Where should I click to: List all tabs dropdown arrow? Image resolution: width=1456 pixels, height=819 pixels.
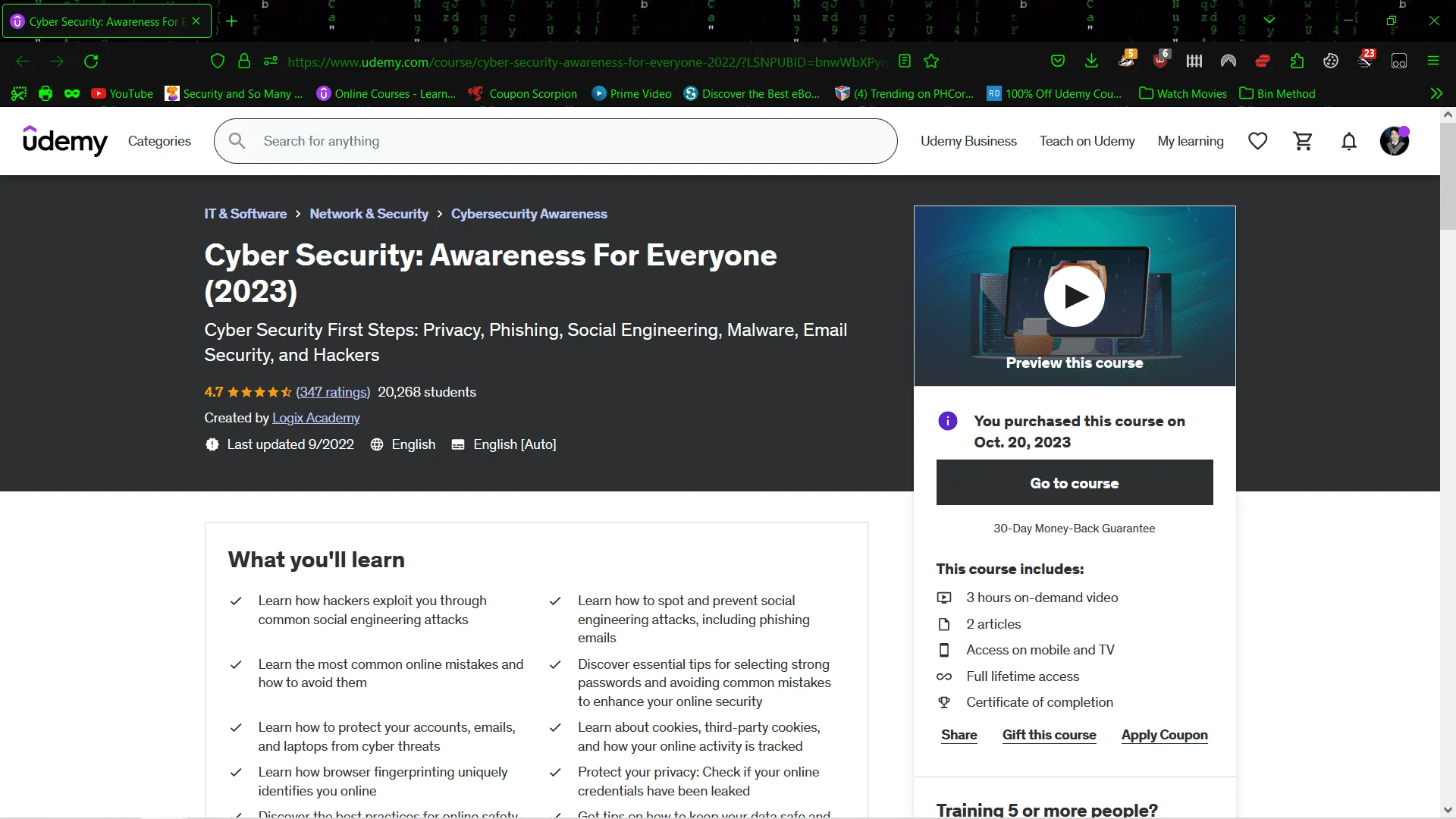click(1269, 21)
